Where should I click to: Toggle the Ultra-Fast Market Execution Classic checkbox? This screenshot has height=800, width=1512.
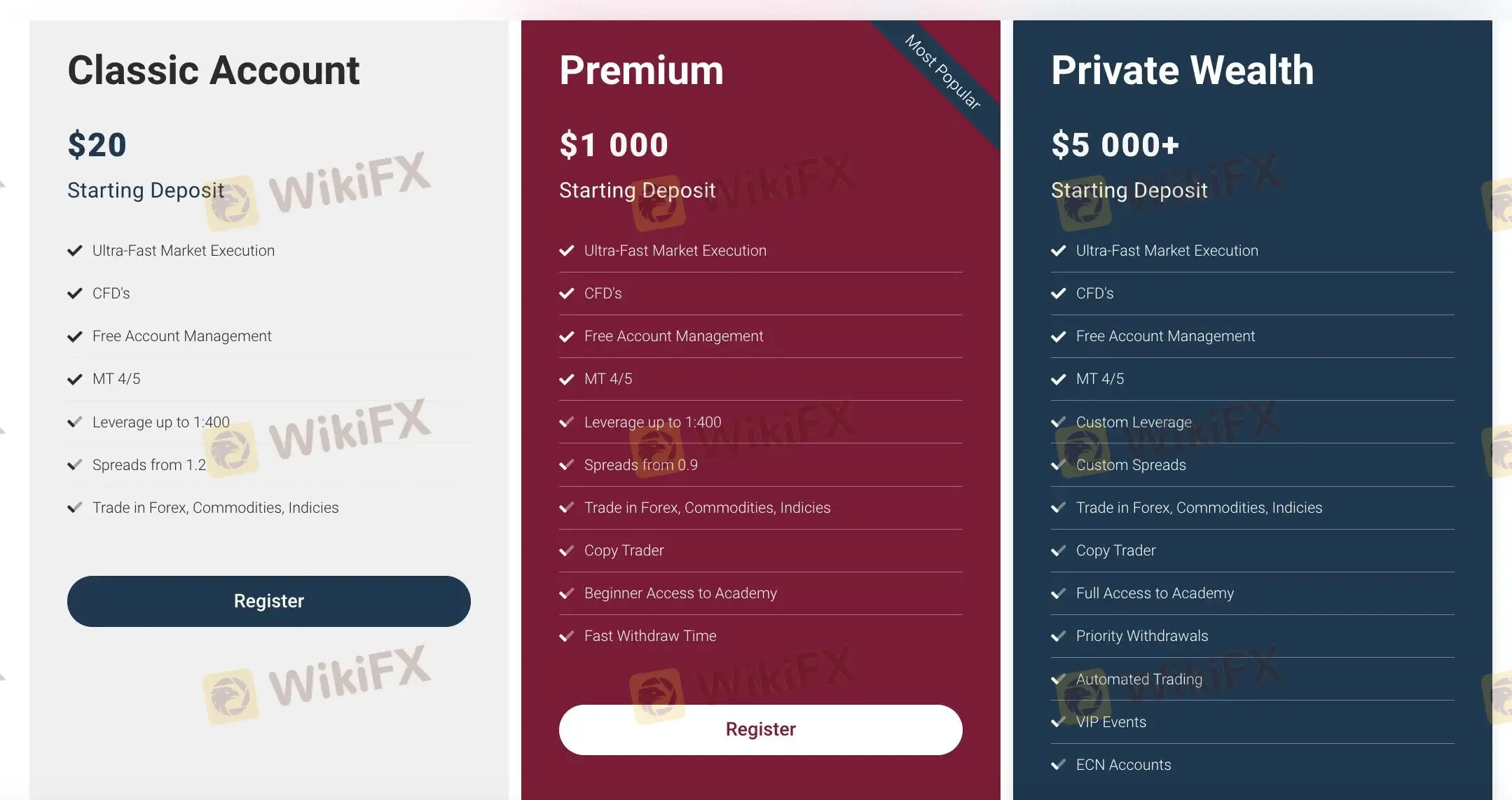tap(75, 250)
